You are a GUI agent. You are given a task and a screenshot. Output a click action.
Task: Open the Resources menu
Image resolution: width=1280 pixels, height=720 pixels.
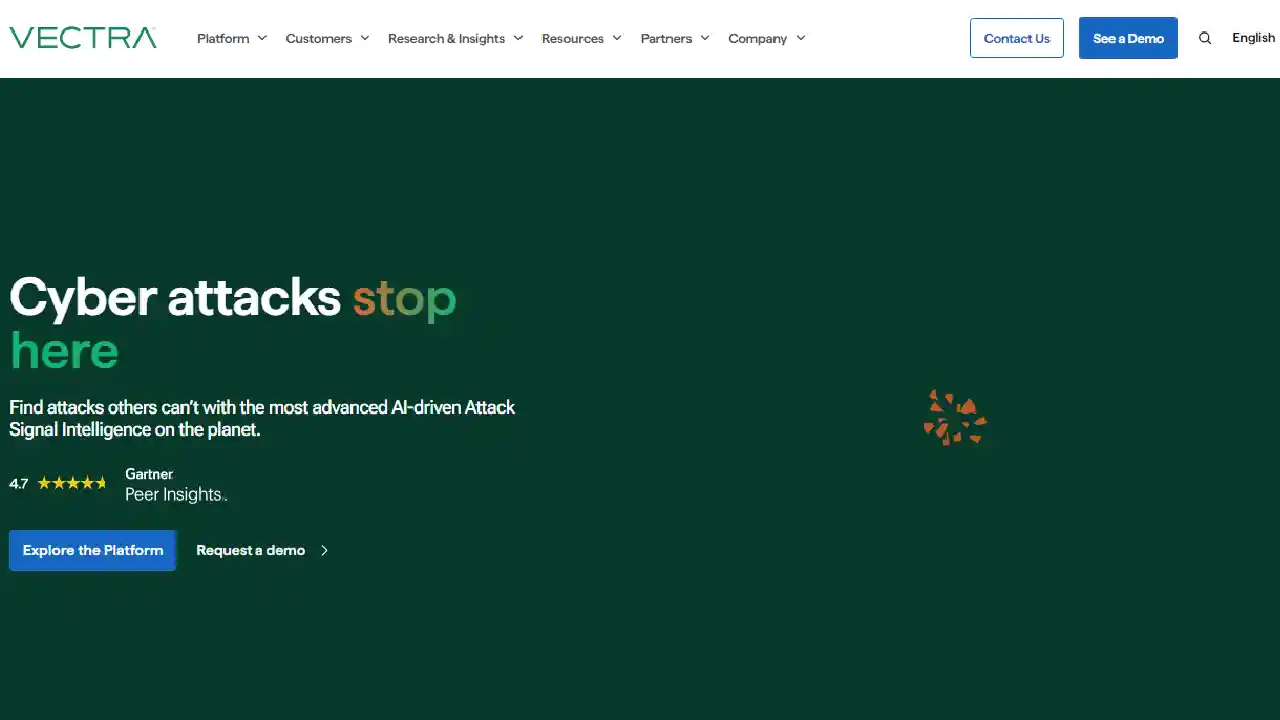pyautogui.click(x=573, y=38)
